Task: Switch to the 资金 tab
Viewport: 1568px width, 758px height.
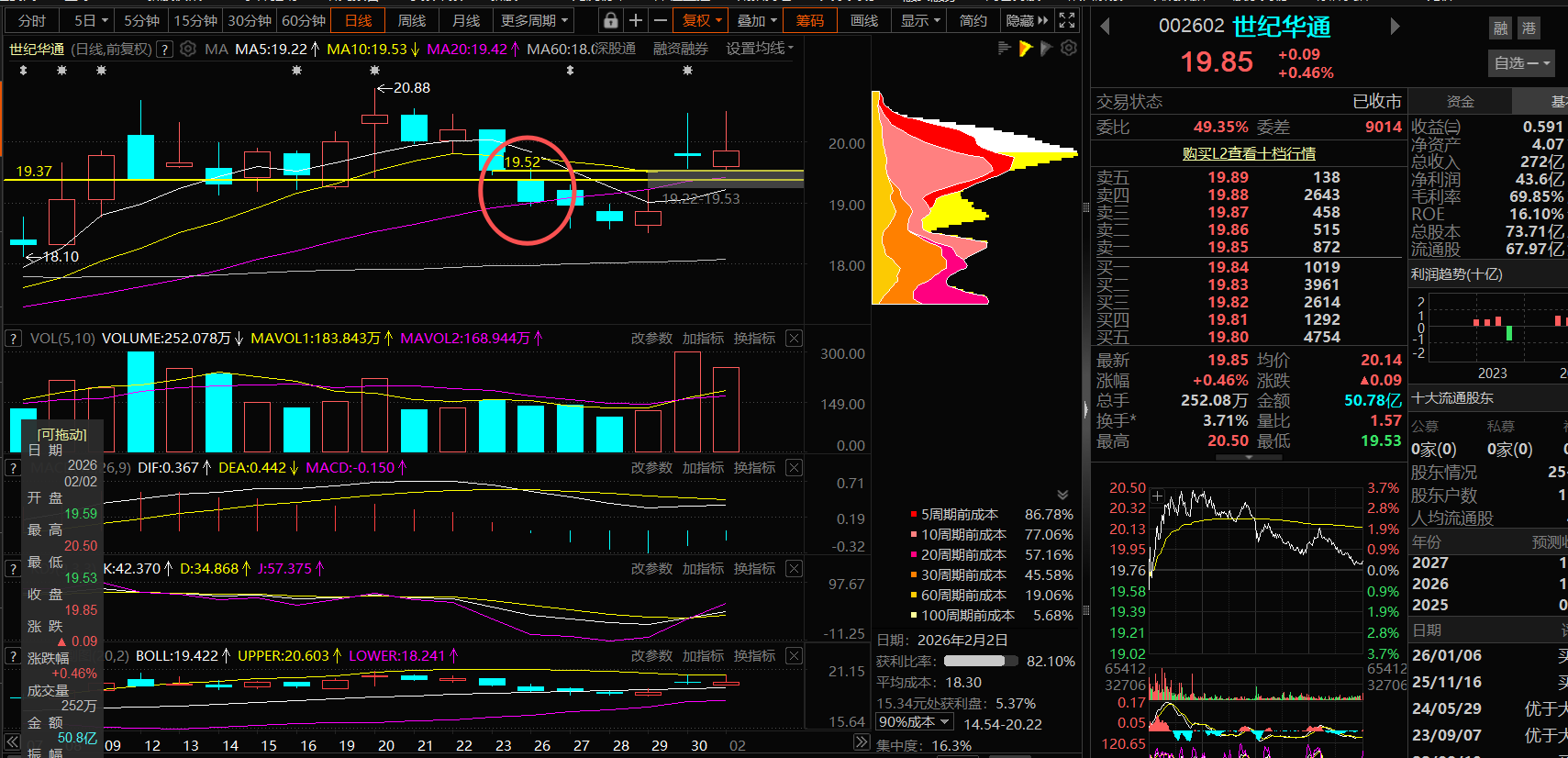Action: tap(1460, 102)
